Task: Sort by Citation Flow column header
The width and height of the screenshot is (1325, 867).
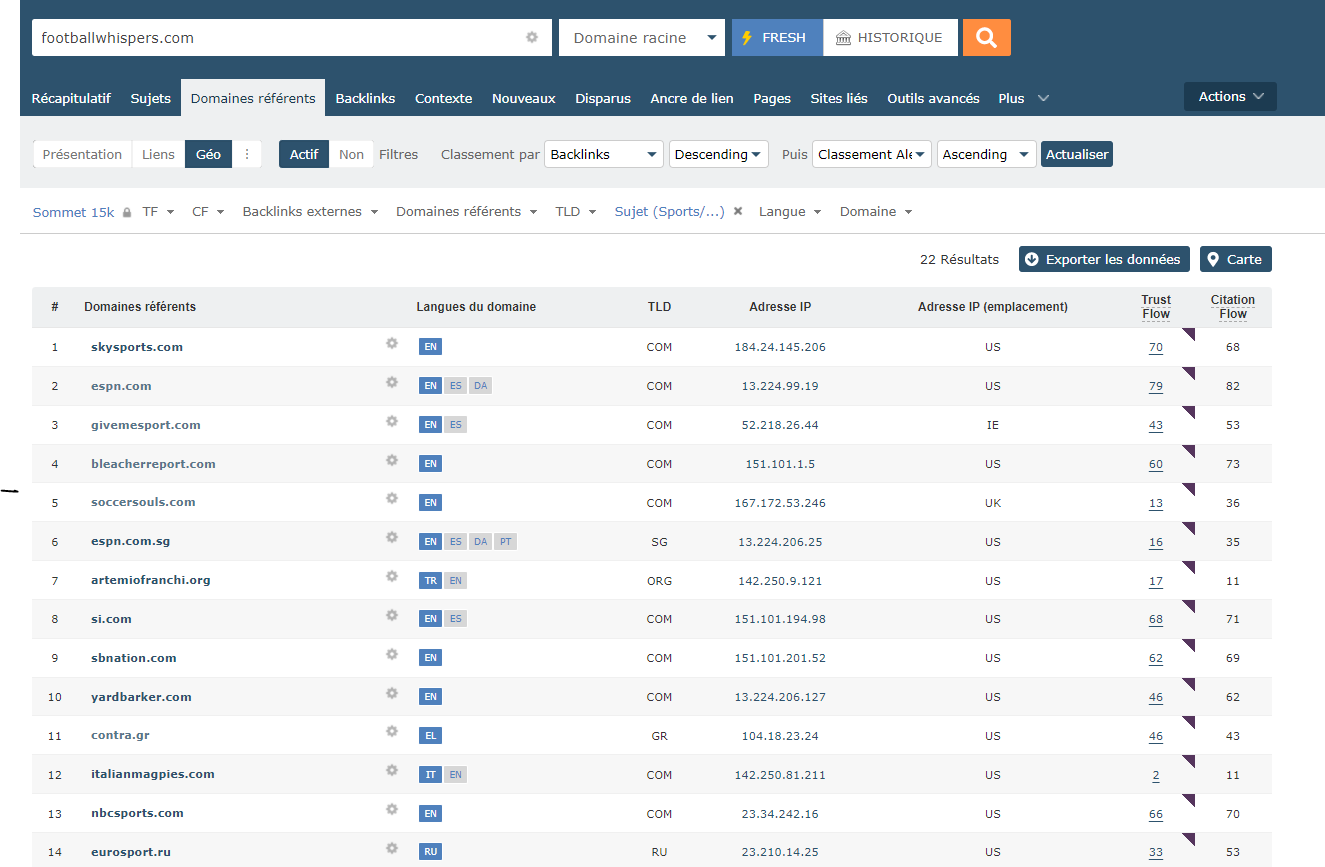Action: tap(1232, 306)
